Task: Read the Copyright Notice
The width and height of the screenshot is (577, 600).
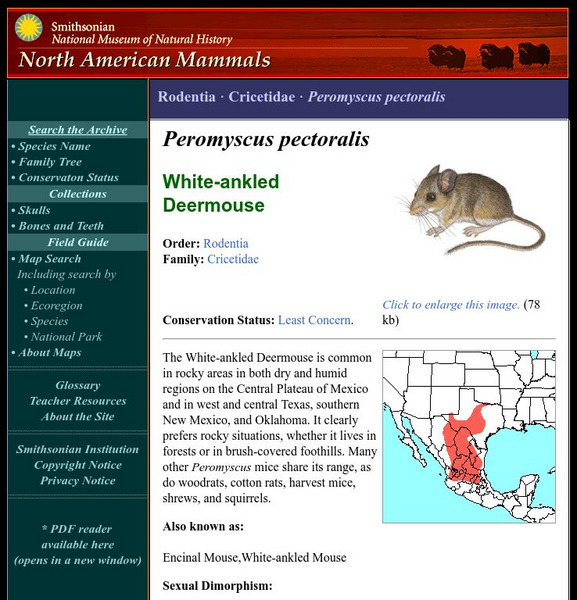Action: pos(78,465)
